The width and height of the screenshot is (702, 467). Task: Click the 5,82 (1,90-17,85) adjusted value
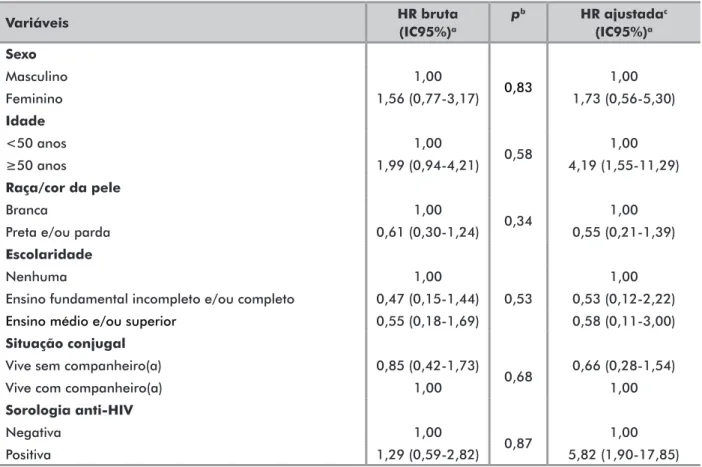click(624, 454)
